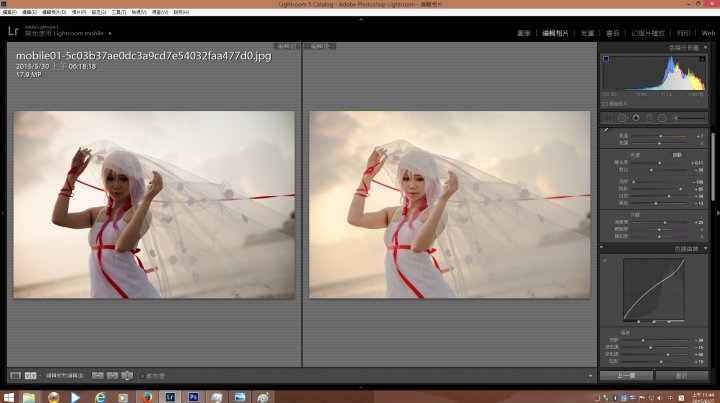
Task: Click the system tray clock
Action: click(703, 397)
